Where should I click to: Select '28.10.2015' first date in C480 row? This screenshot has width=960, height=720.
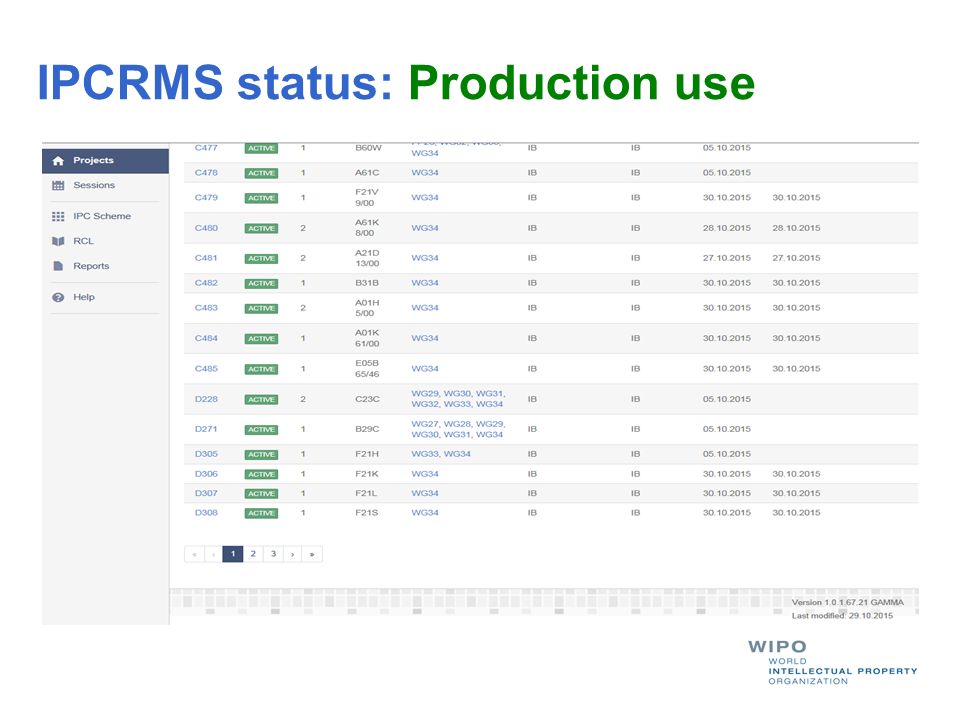coord(727,228)
